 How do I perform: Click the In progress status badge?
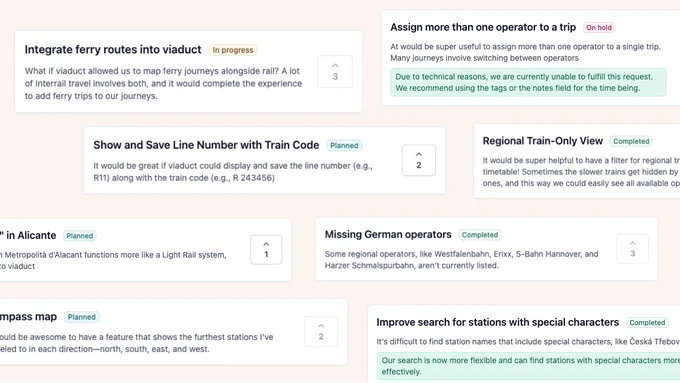point(233,50)
